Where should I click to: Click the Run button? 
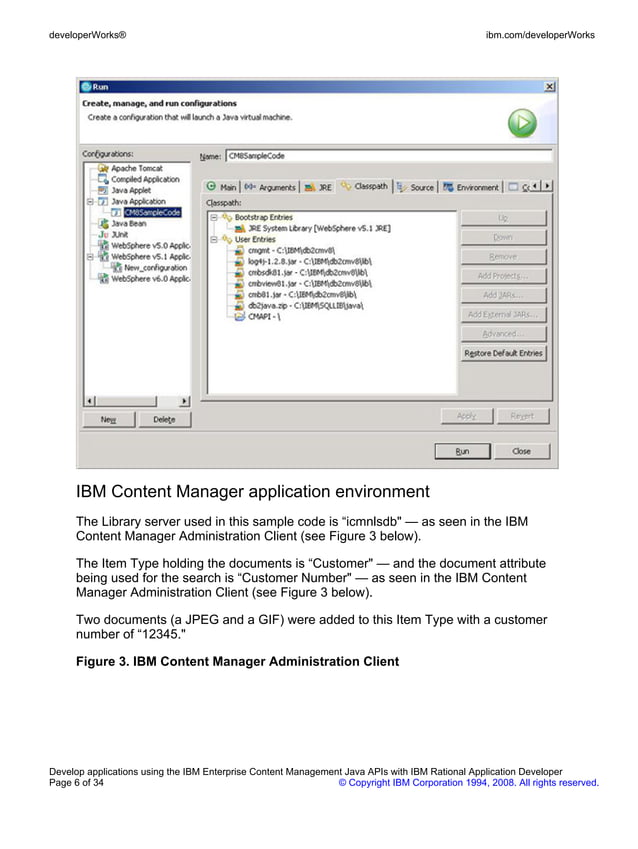(x=463, y=451)
